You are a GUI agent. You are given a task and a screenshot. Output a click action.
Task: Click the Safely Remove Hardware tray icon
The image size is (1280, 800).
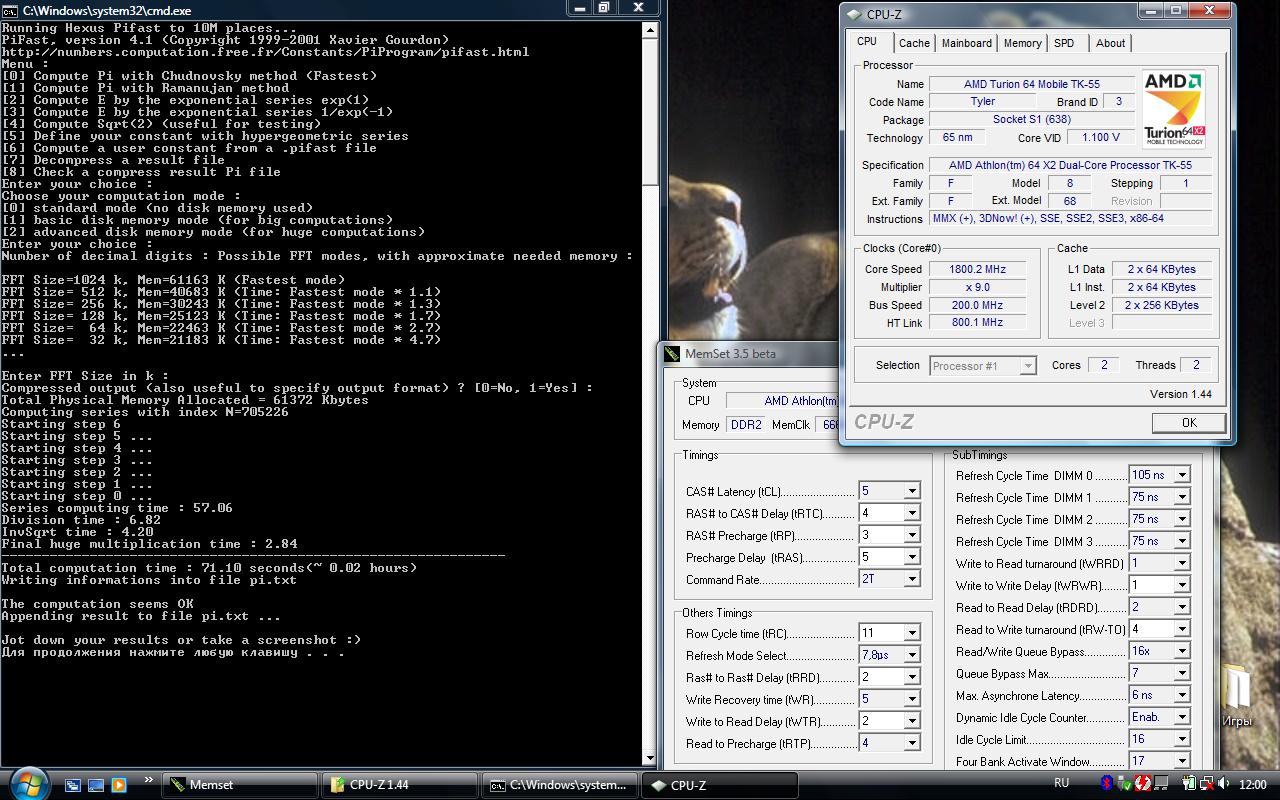tap(1125, 784)
